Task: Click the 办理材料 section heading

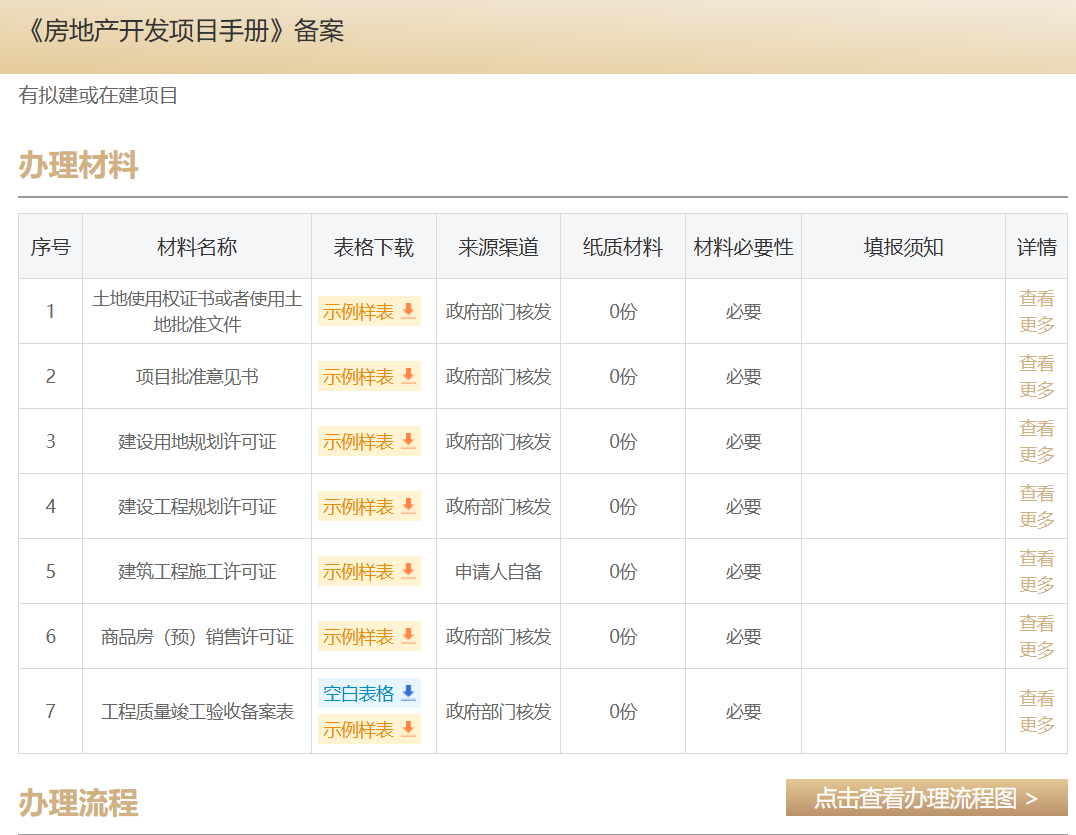Action: pyautogui.click(x=78, y=165)
